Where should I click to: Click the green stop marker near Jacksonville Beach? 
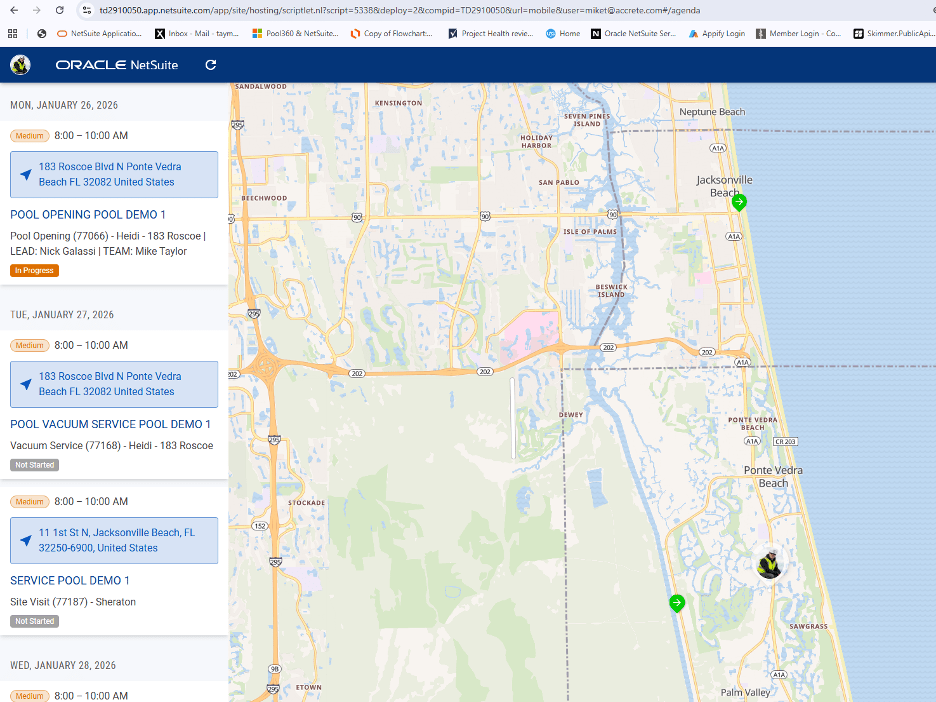tap(739, 202)
